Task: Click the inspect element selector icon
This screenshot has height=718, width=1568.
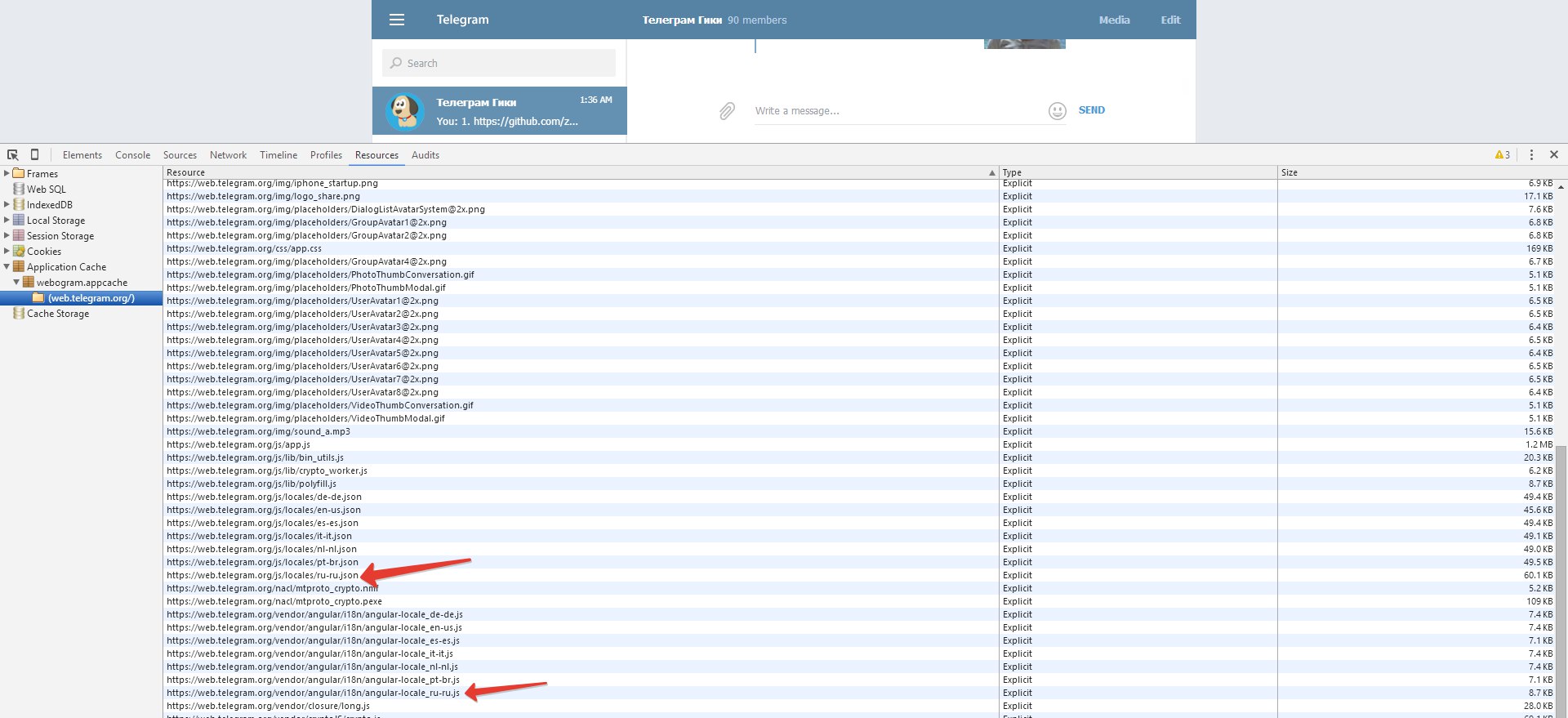Action: [x=13, y=155]
